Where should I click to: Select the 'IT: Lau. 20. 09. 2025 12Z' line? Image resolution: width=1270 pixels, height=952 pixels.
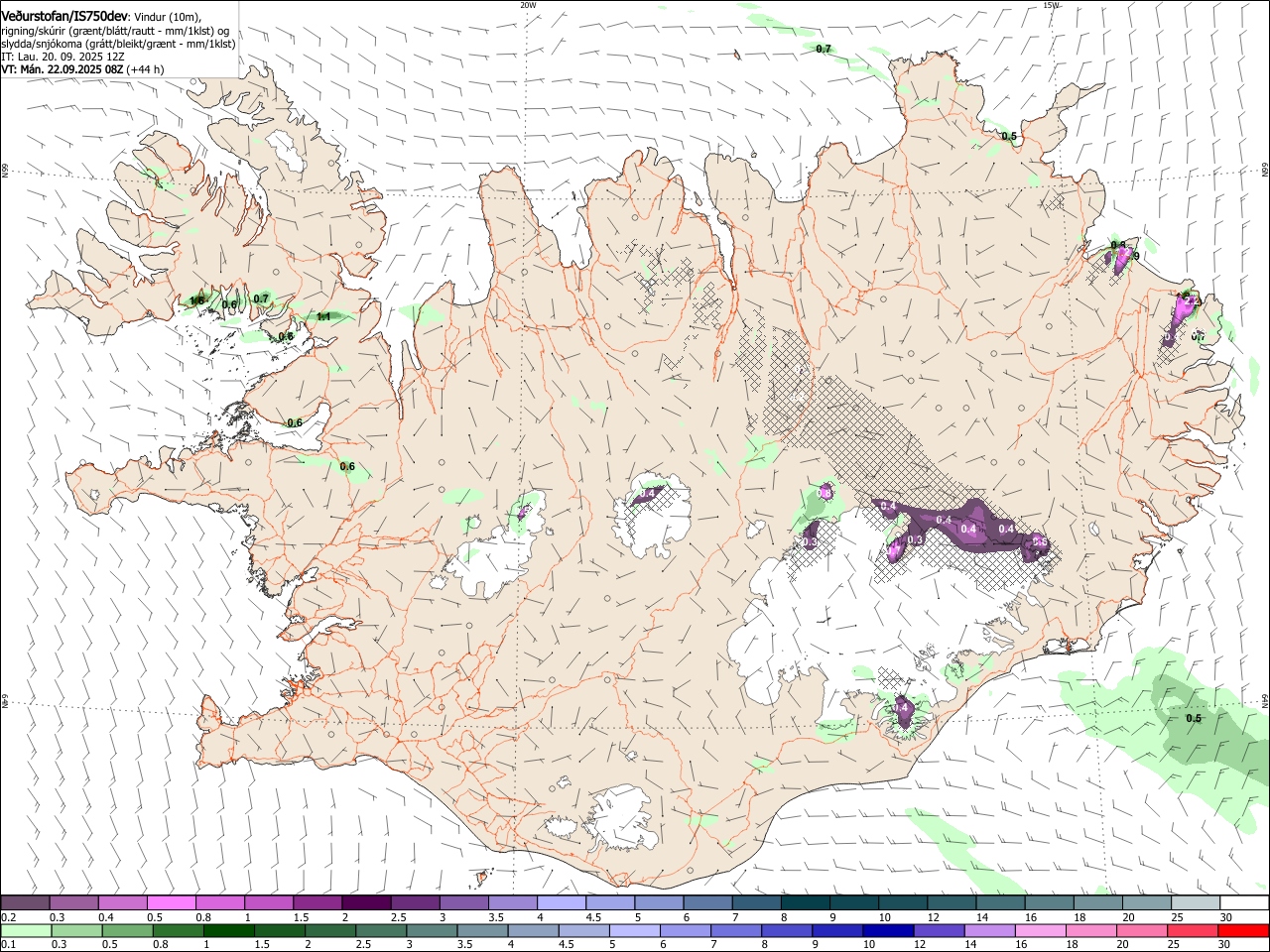(63, 57)
